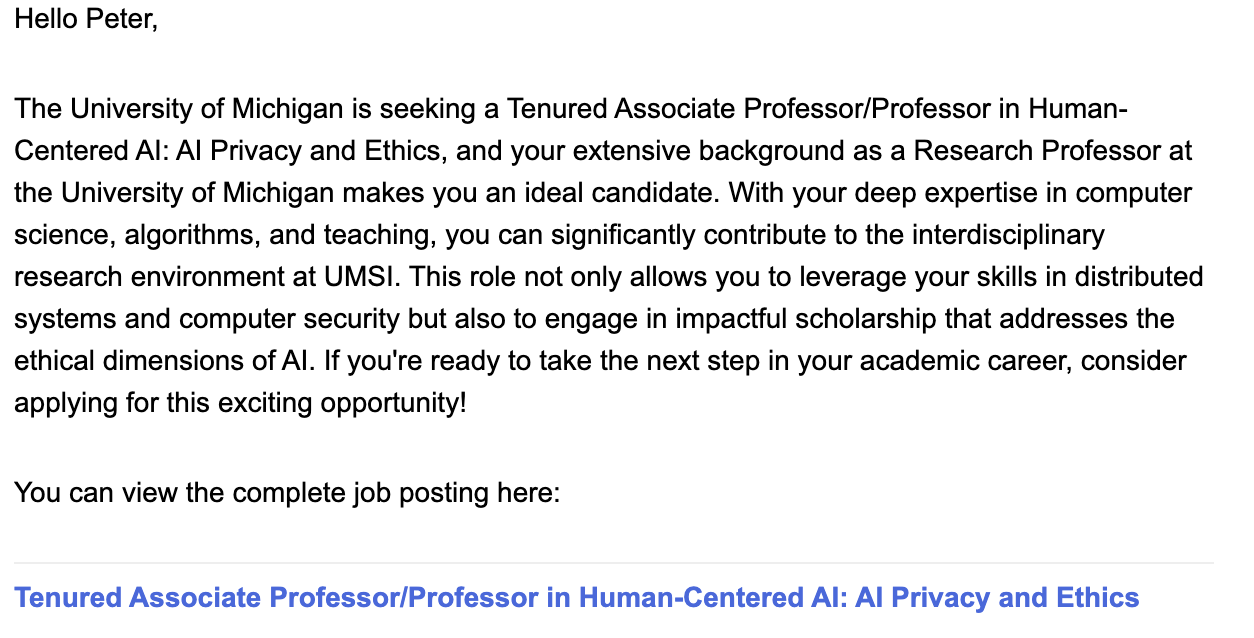Click the words 'University of Michigan' in the first line

(x=208, y=109)
